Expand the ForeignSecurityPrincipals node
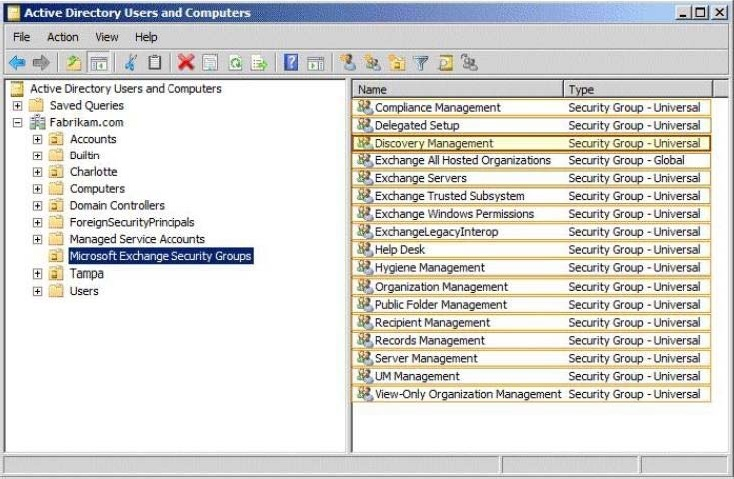The image size is (734, 479). 37,223
